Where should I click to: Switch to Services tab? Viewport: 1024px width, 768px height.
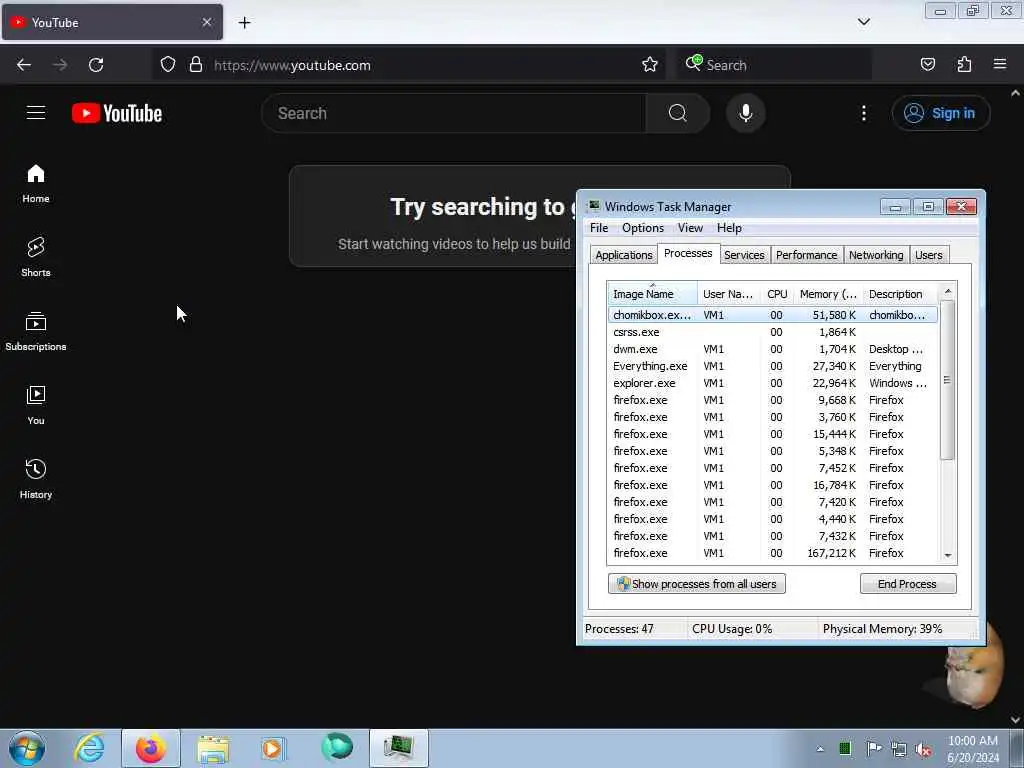point(744,255)
